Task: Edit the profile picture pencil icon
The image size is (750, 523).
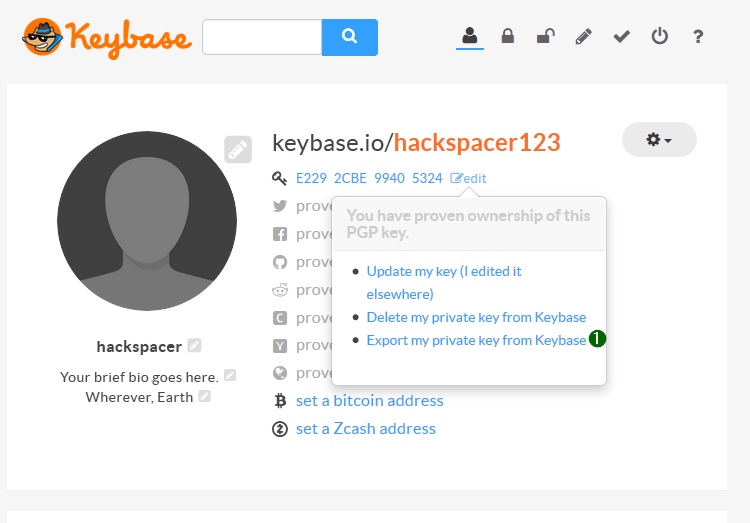Action: point(238,150)
